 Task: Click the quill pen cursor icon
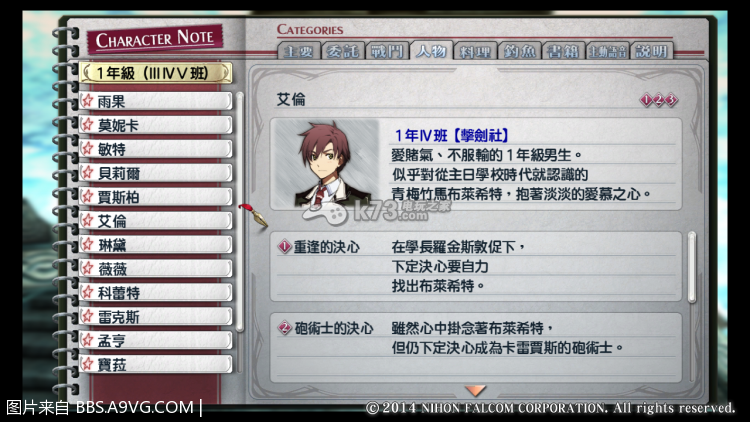tap(253, 215)
